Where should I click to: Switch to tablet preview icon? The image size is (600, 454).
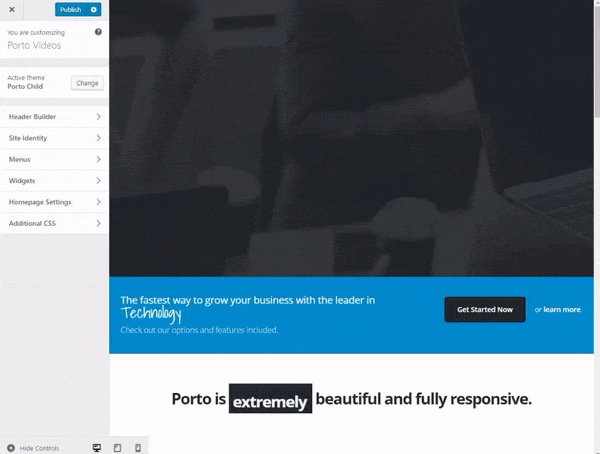117,447
